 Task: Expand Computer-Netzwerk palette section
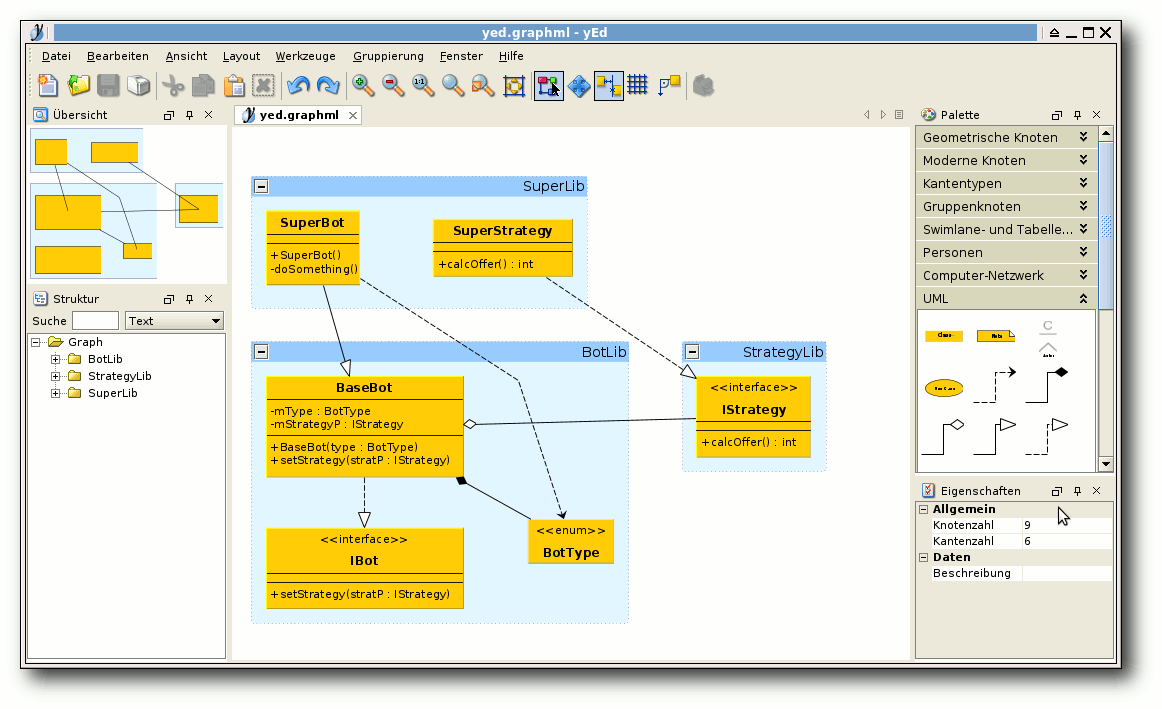(x=1006, y=276)
